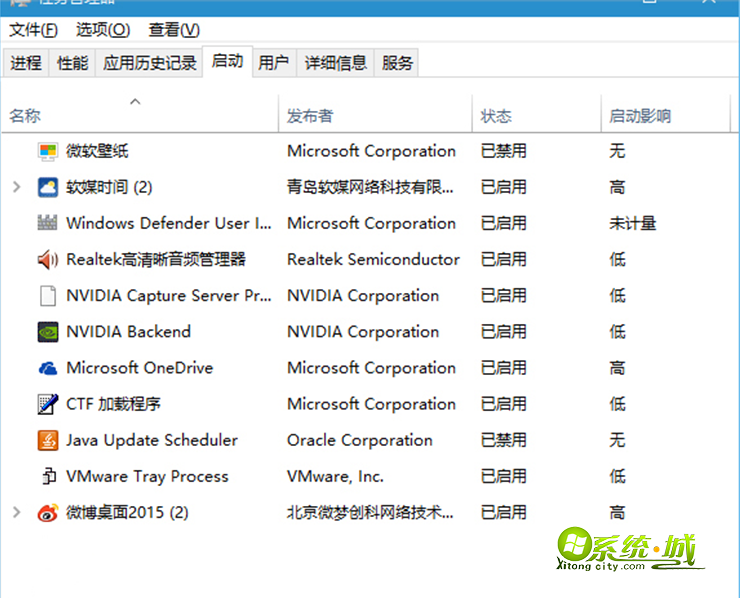Select the CTF 加载程序 entry name
This screenshot has width=740, height=598.
pyautogui.click(x=113, y=404)
